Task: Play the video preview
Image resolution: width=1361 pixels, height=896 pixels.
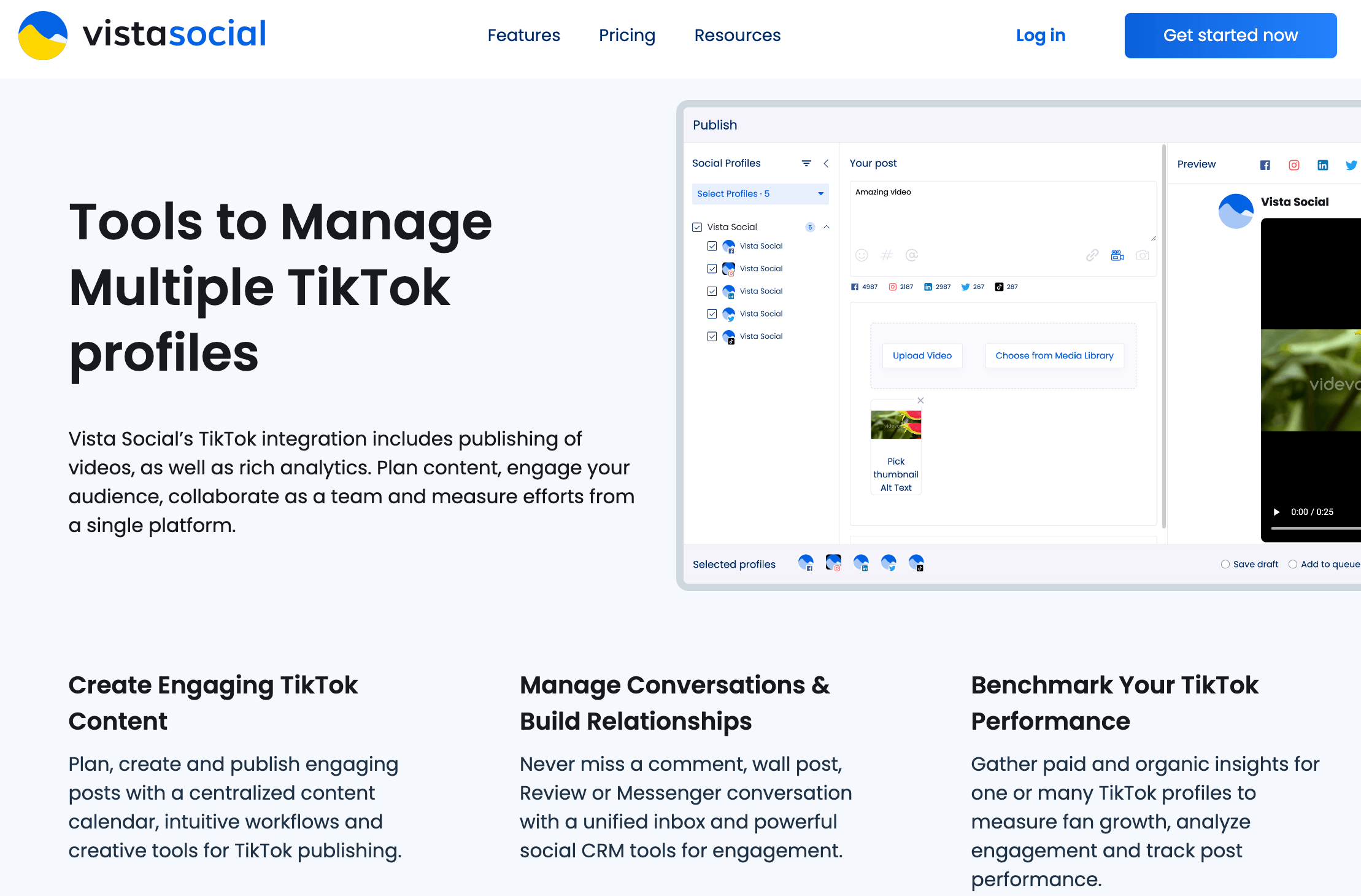Action: point(1277,512)
